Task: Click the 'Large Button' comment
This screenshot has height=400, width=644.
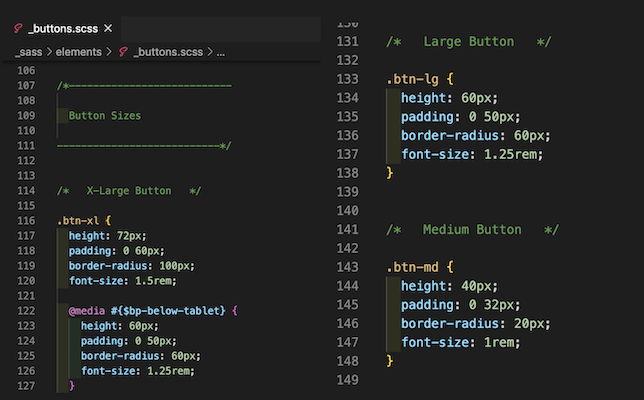Action: point(469,41)
